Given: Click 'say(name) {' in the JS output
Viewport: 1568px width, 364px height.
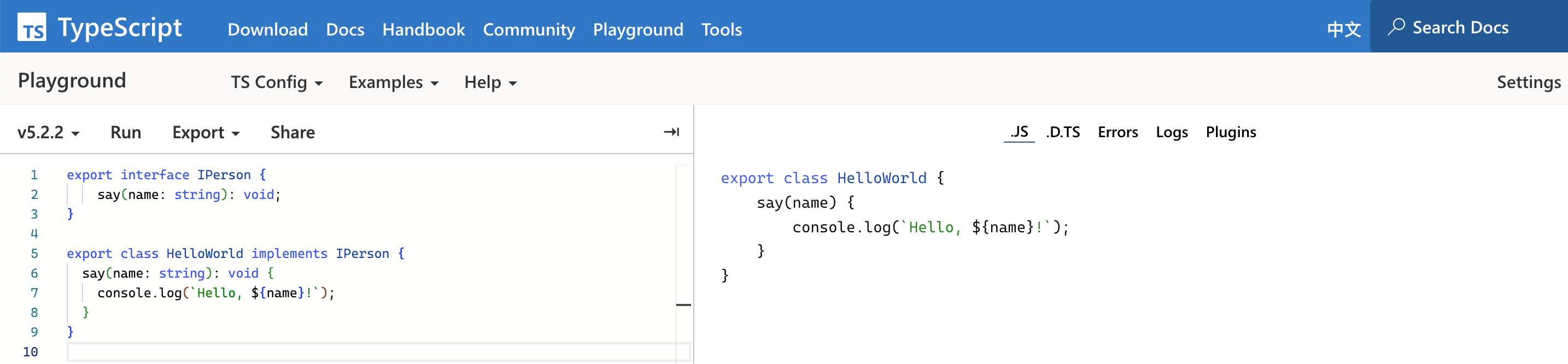Looking at the screenshot, I should tap(805, 203).
